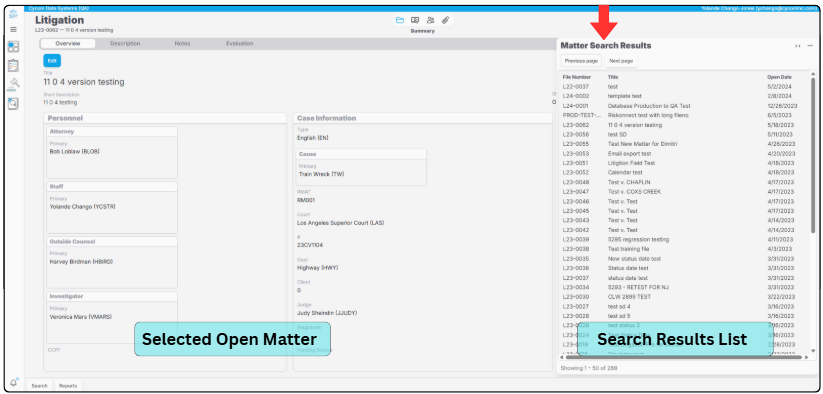Image resolution: width=823 pixels, height=394 pixels.
Task: Sort results by Title column header
Action: tap(613, 77)
